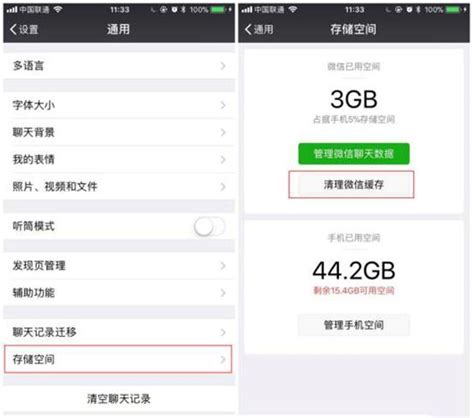
Task: Select 照片、视频和文件 menu row
Action: (x=119, y=186)
